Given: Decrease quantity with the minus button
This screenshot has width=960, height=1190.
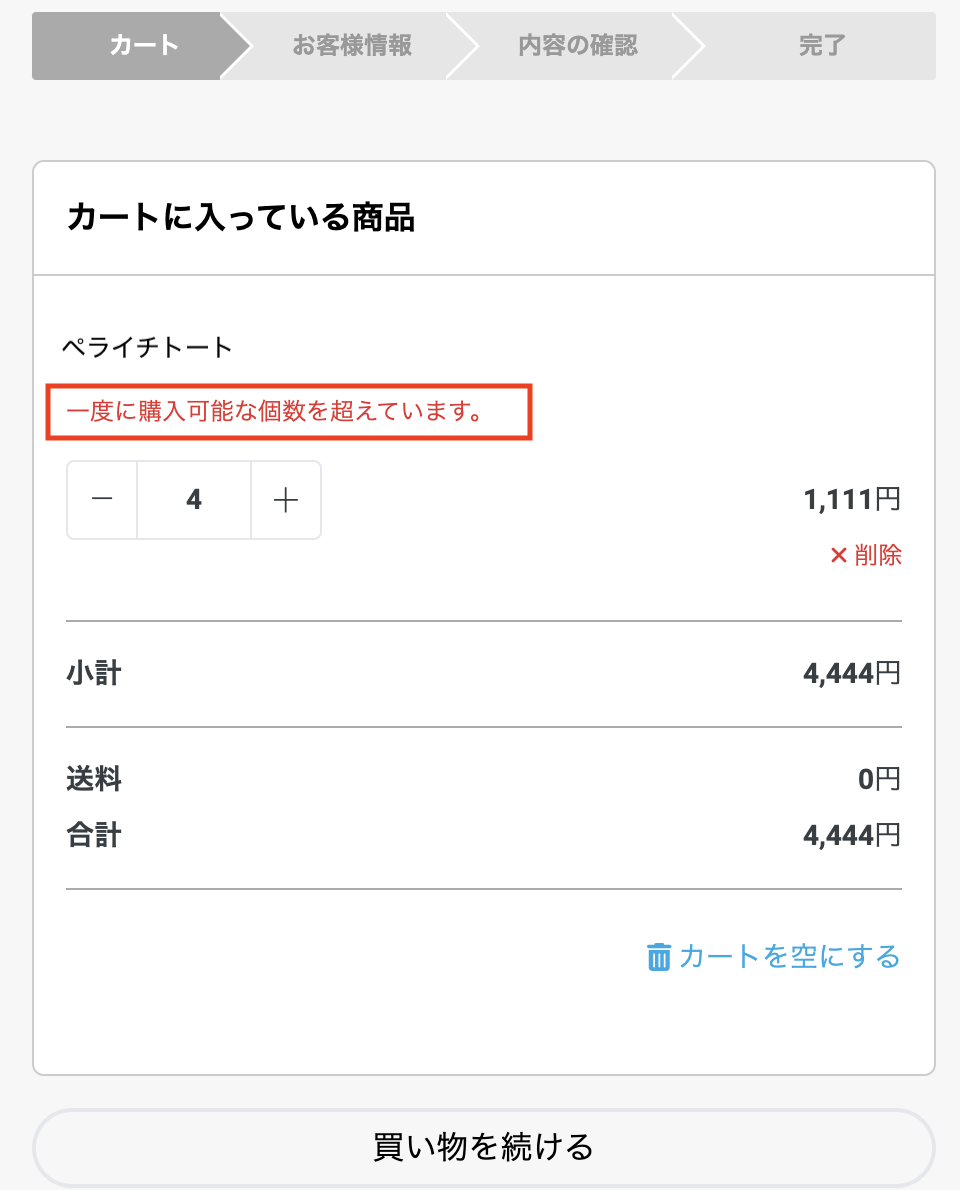Looking at the screenshot, I should coord(102,500).
